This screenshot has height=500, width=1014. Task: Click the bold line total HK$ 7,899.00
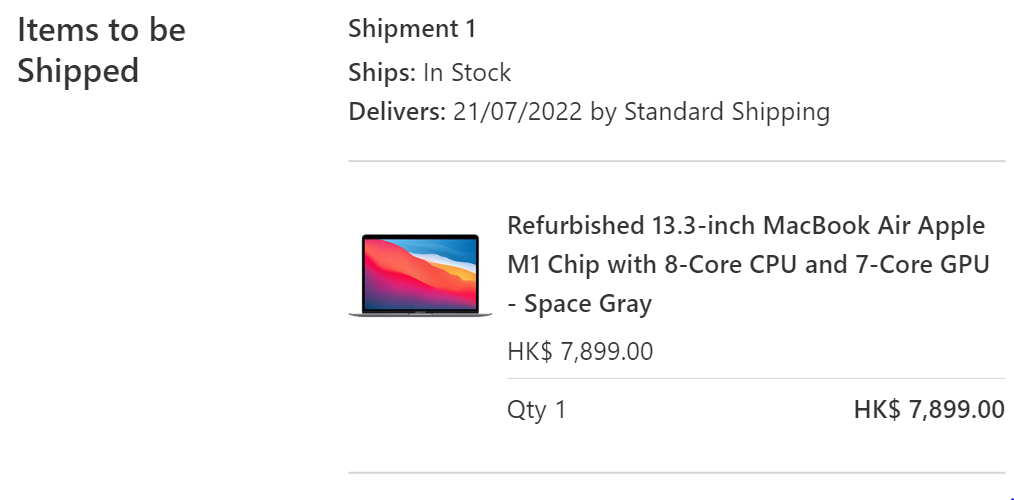(x=929, y=409)
